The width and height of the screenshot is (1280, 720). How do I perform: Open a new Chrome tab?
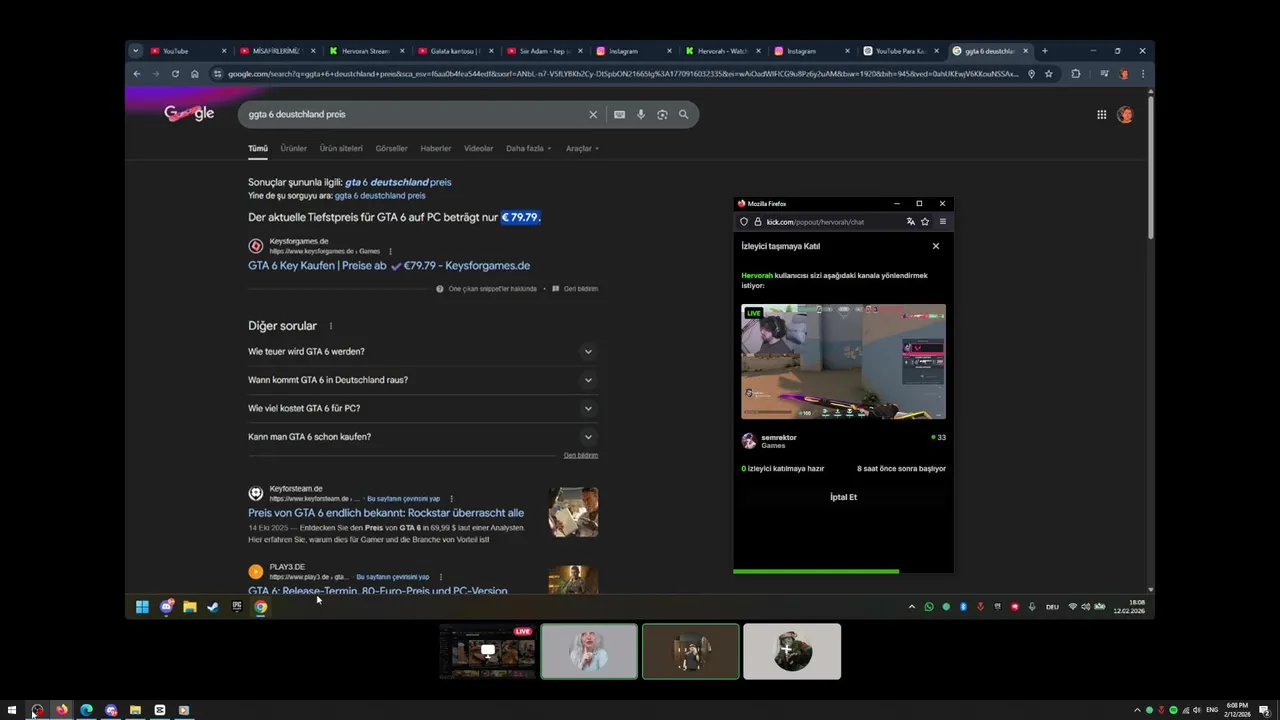click(1044, 51)
